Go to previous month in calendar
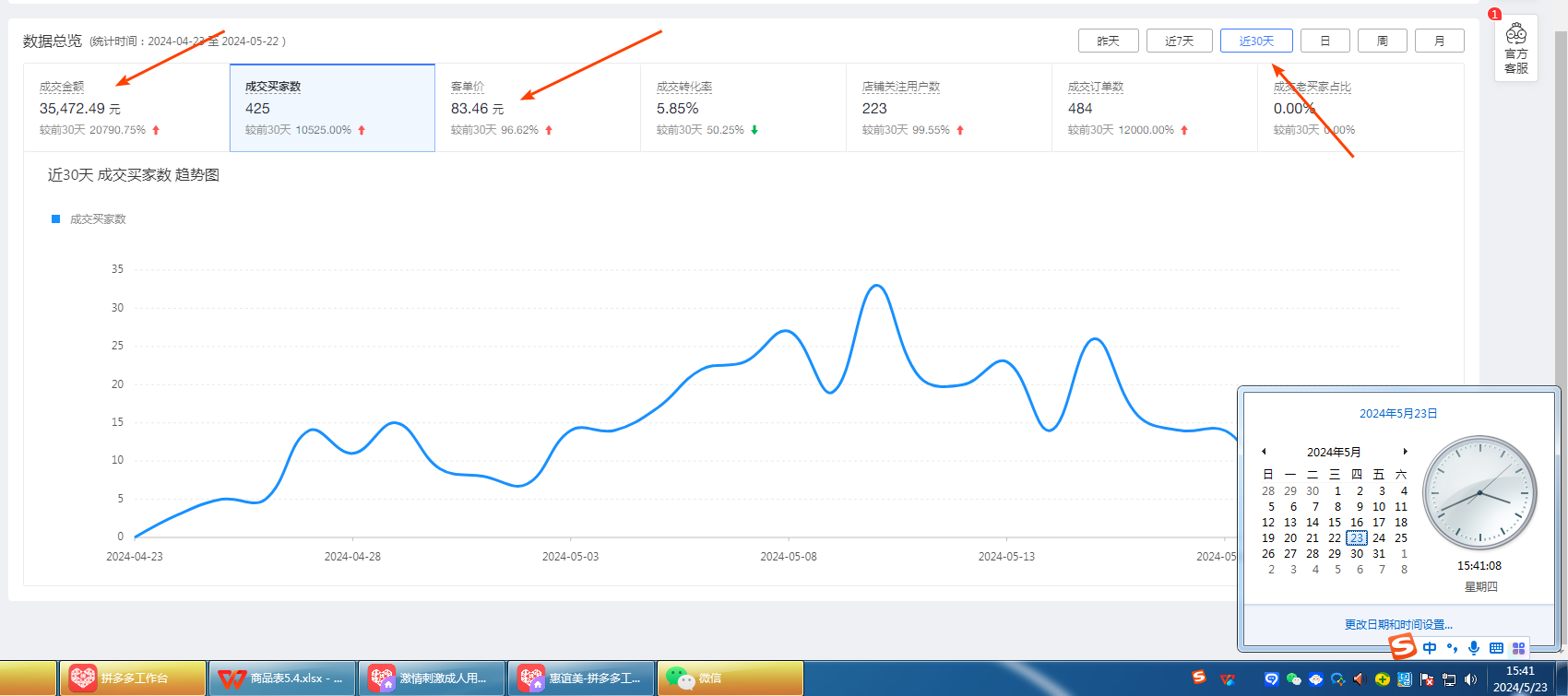 tap(1264, 452)
